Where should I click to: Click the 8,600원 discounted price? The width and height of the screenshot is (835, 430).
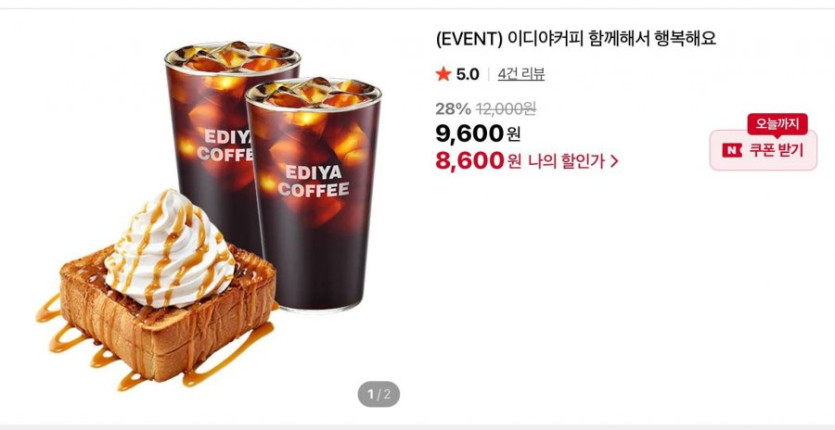pyautogui.click(x=478, y=160)
